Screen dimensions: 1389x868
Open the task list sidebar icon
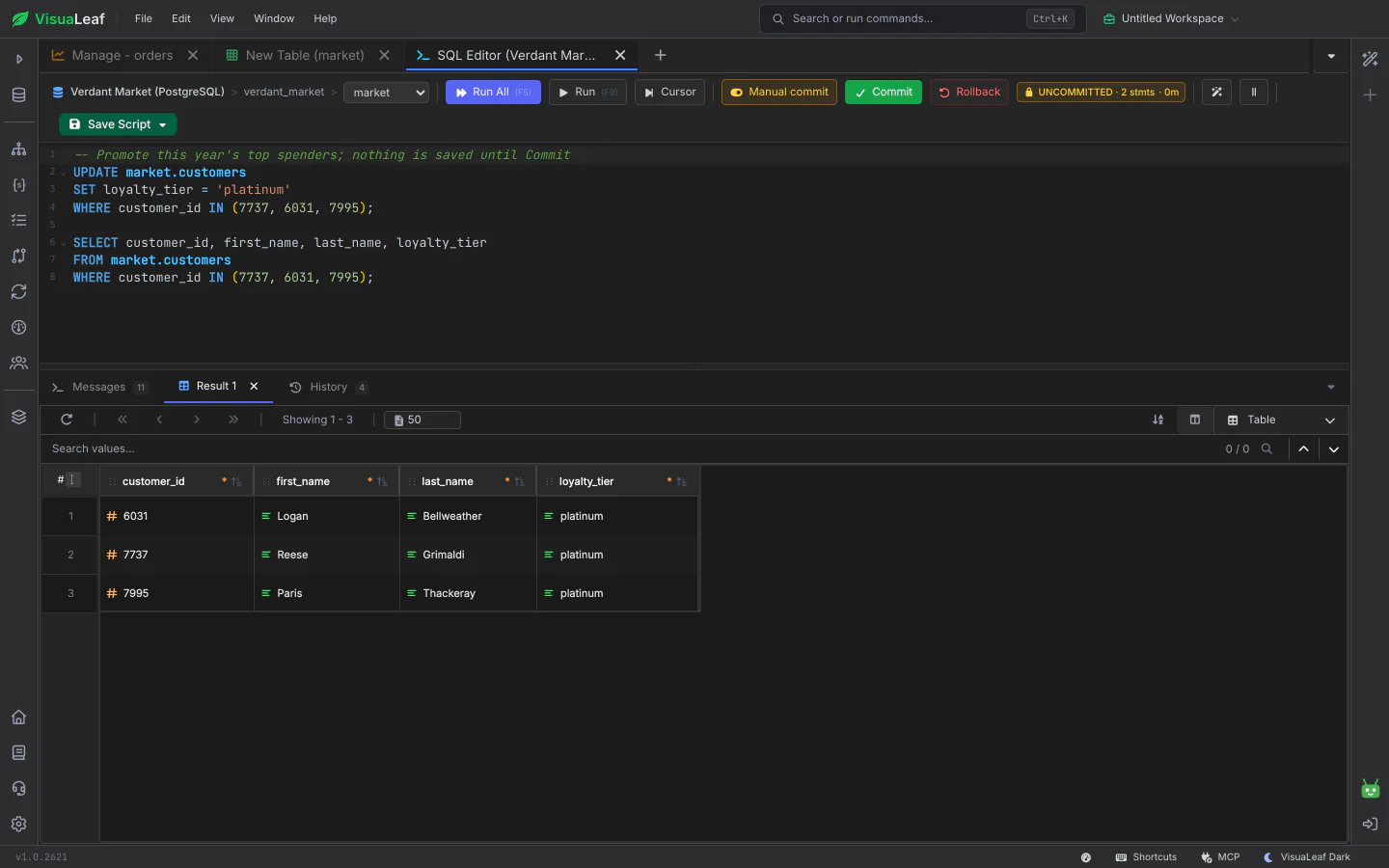point(18,220)
